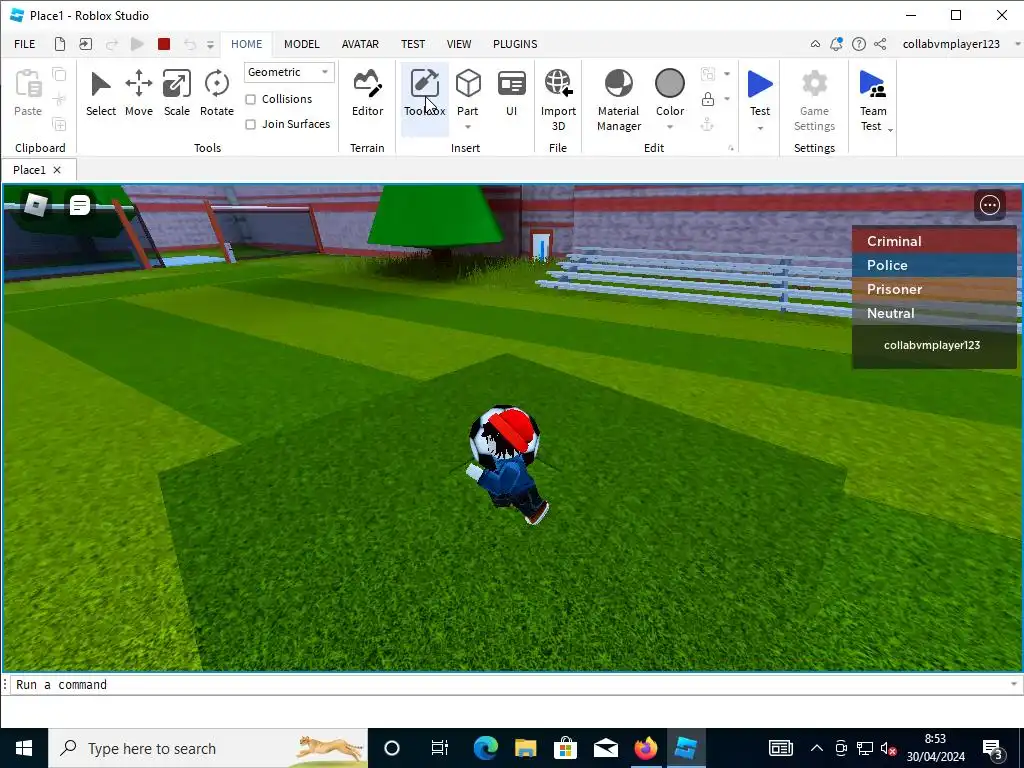Image resolution: width=1024 pixels, height=768 pixels.
Task: Click the gray Color circle
Action: [669, 84]
